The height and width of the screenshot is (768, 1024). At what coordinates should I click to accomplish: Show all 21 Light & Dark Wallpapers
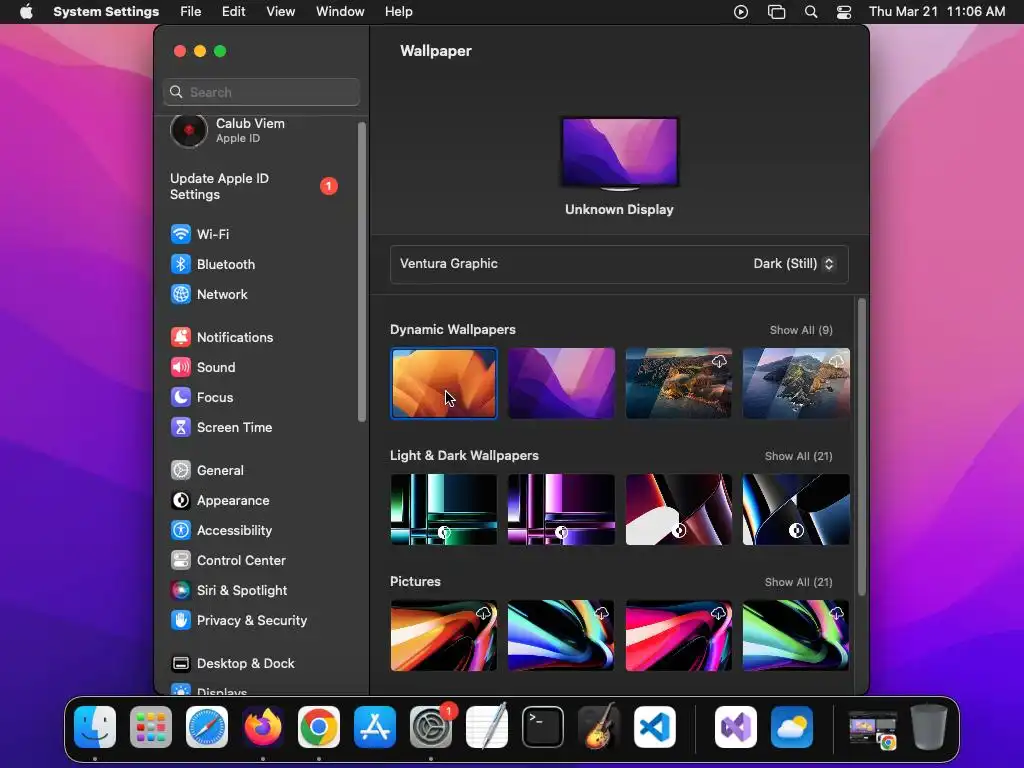coord(798,456)
